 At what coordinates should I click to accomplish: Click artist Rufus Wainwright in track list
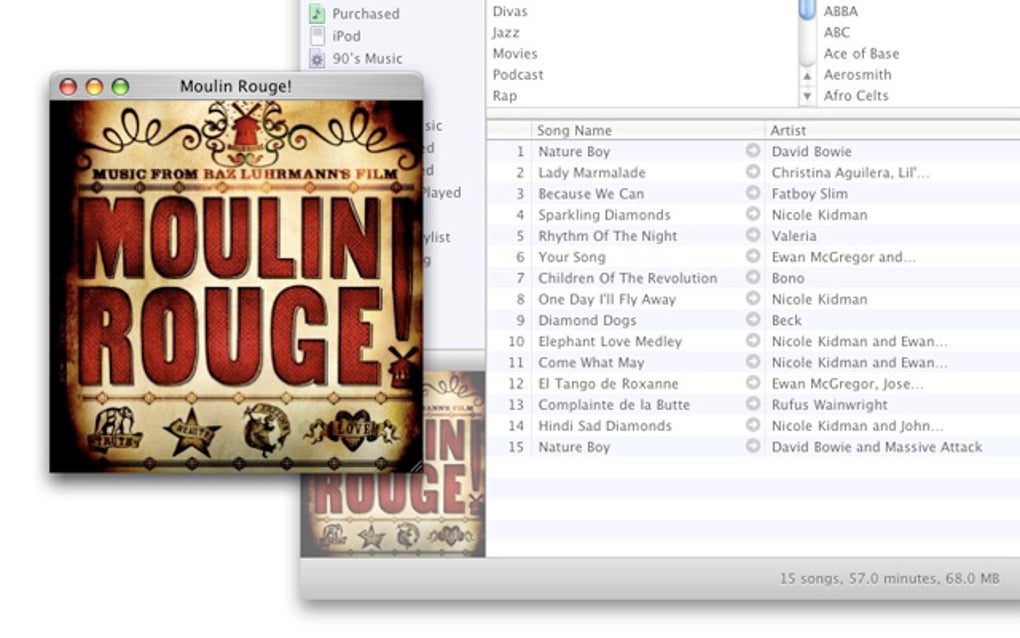click(829, 405)
